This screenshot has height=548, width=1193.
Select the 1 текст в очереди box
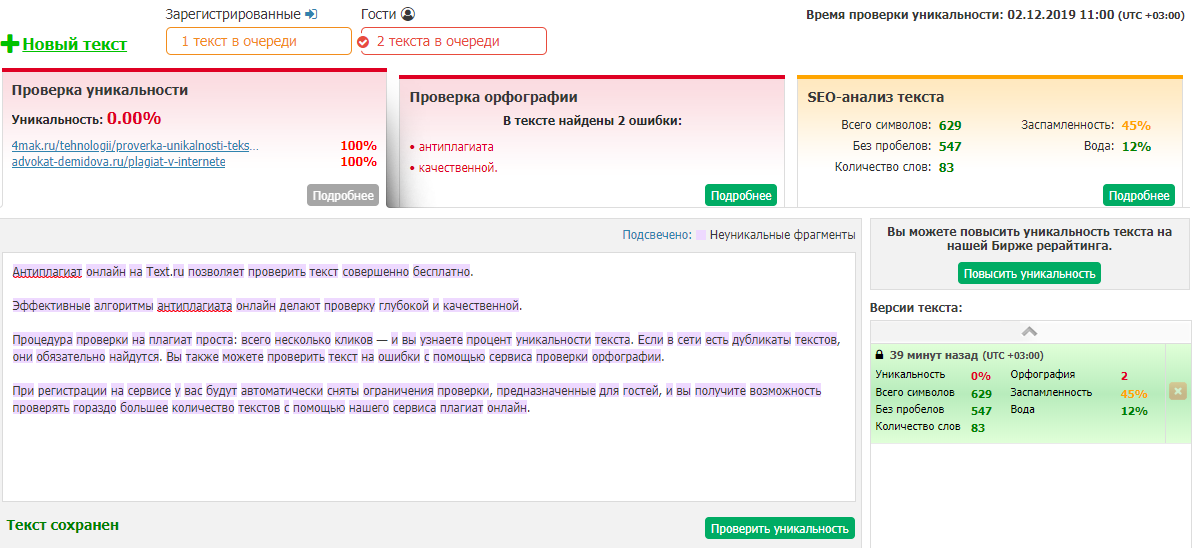point(259,41)
